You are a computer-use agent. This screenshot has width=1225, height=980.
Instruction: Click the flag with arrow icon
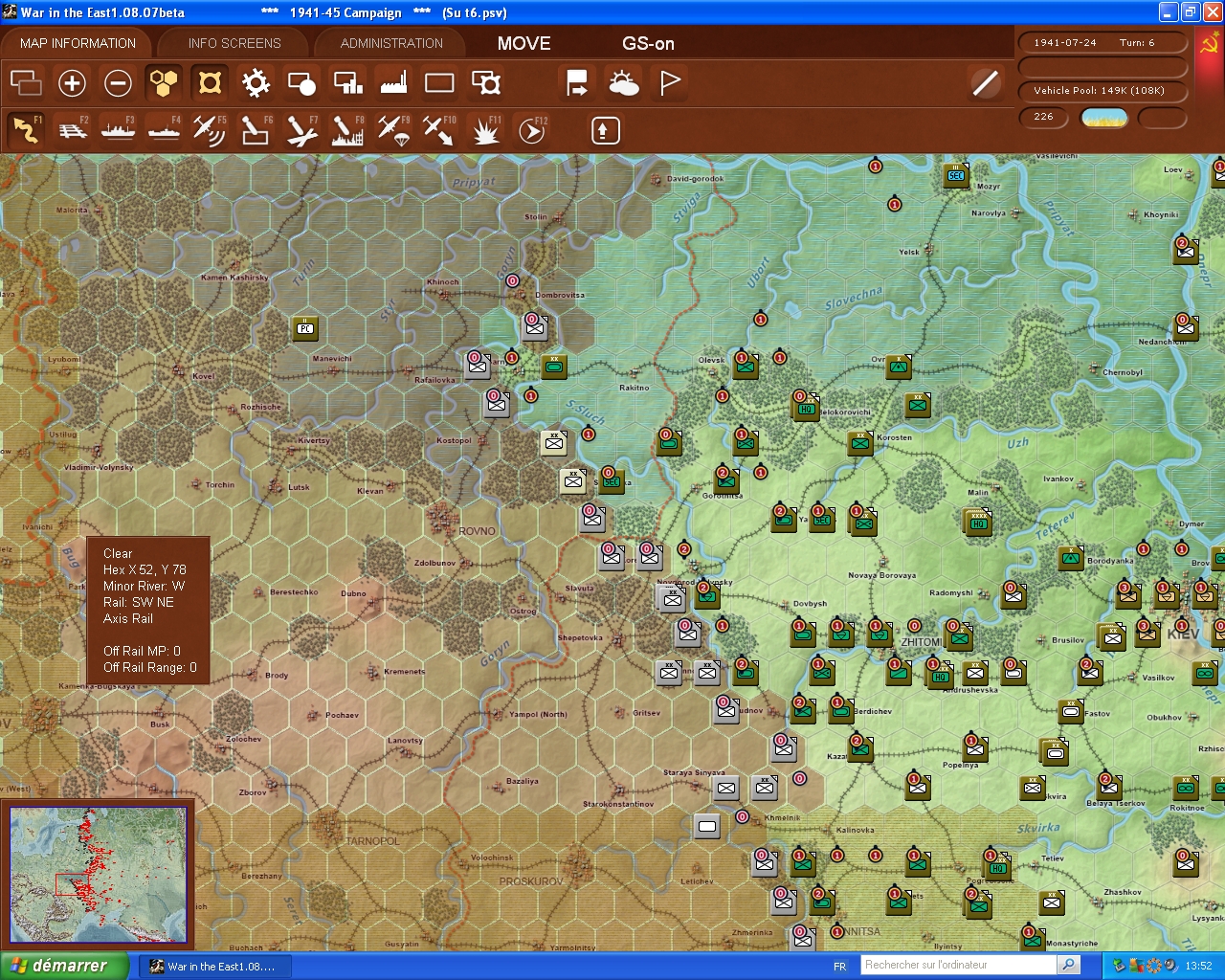tap(577, 83)
